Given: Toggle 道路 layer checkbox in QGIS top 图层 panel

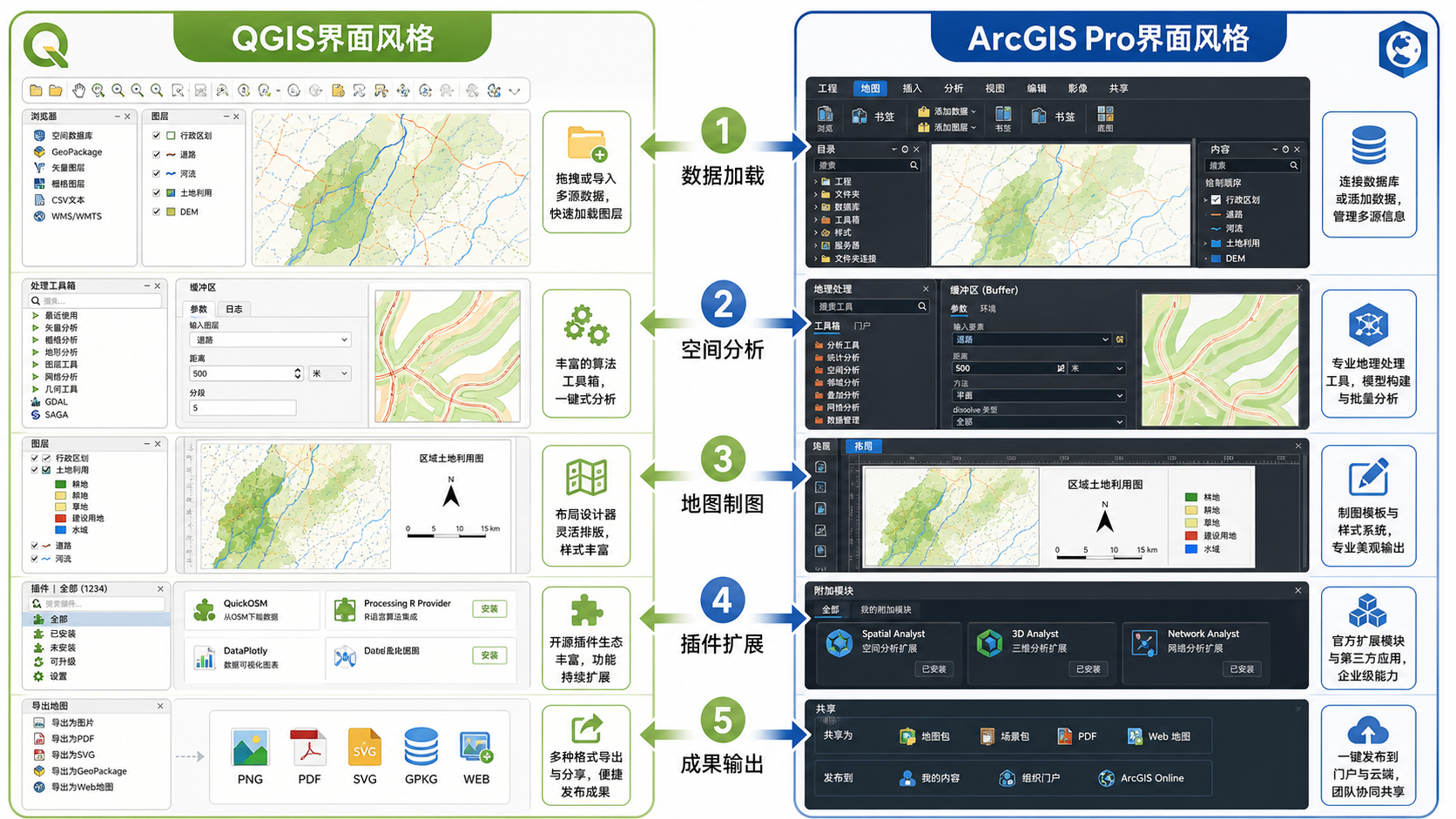Looking at the screenshot, I should 157,154.
